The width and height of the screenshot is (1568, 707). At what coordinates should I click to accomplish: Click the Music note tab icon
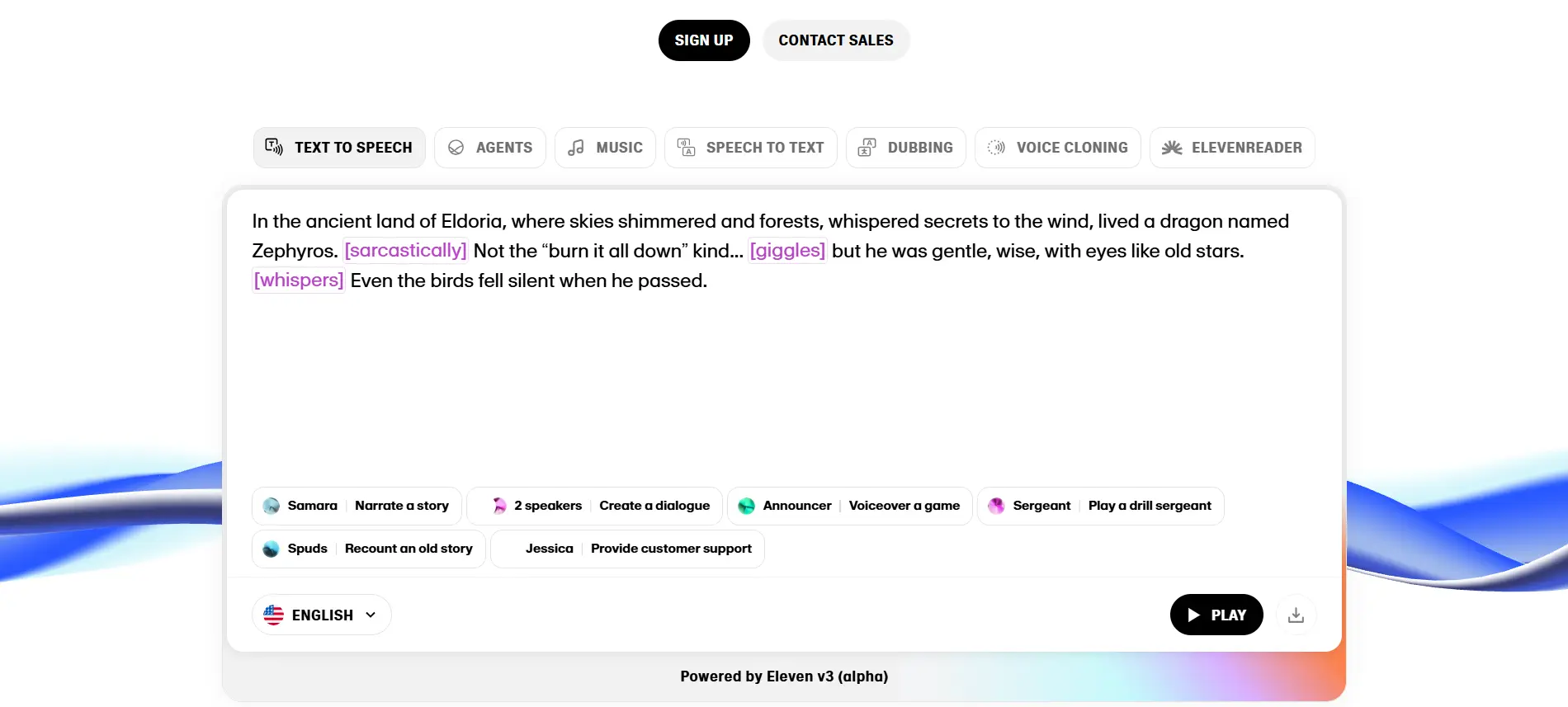pyautogui.click(x=576, y=148)
